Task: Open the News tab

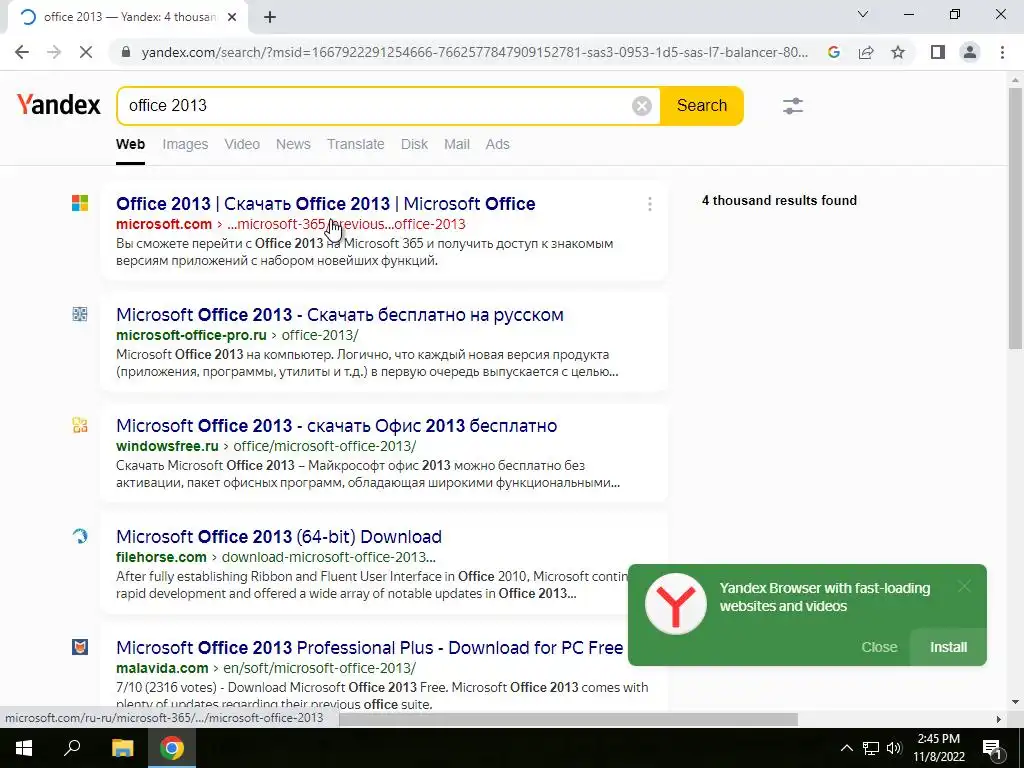Action: click(x=293, y=144)
